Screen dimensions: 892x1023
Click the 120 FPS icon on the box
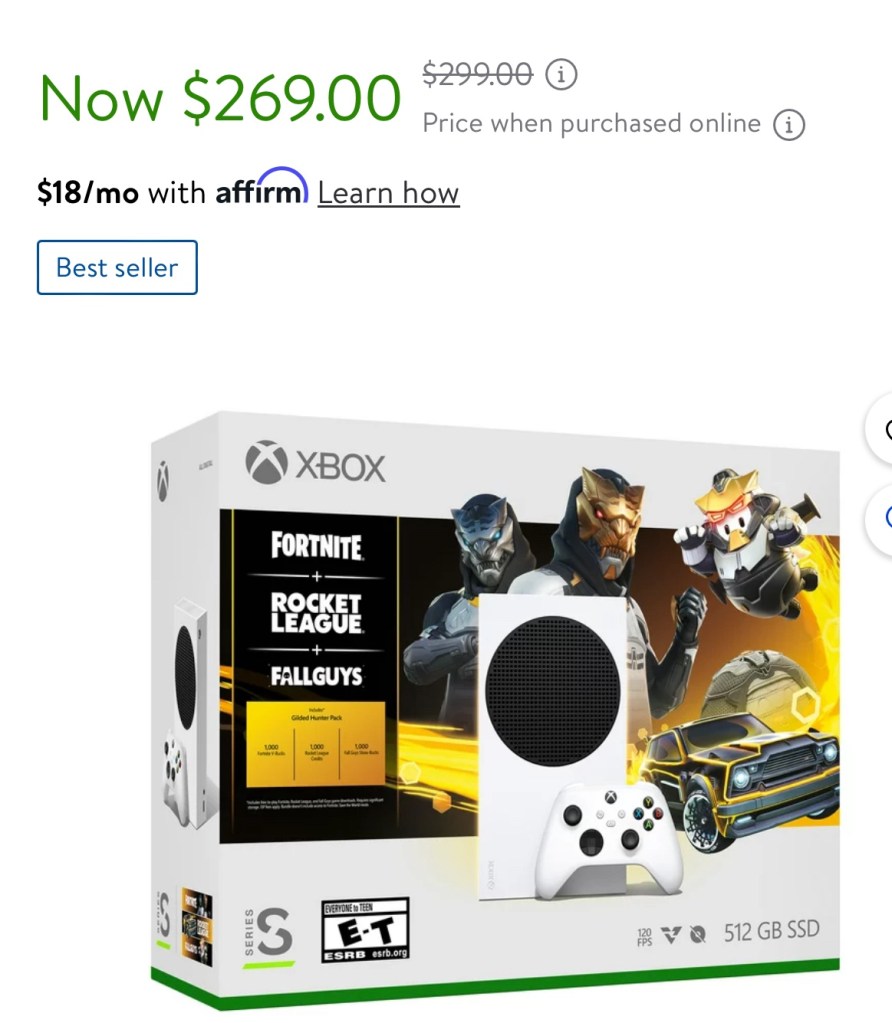click(644, 937)
